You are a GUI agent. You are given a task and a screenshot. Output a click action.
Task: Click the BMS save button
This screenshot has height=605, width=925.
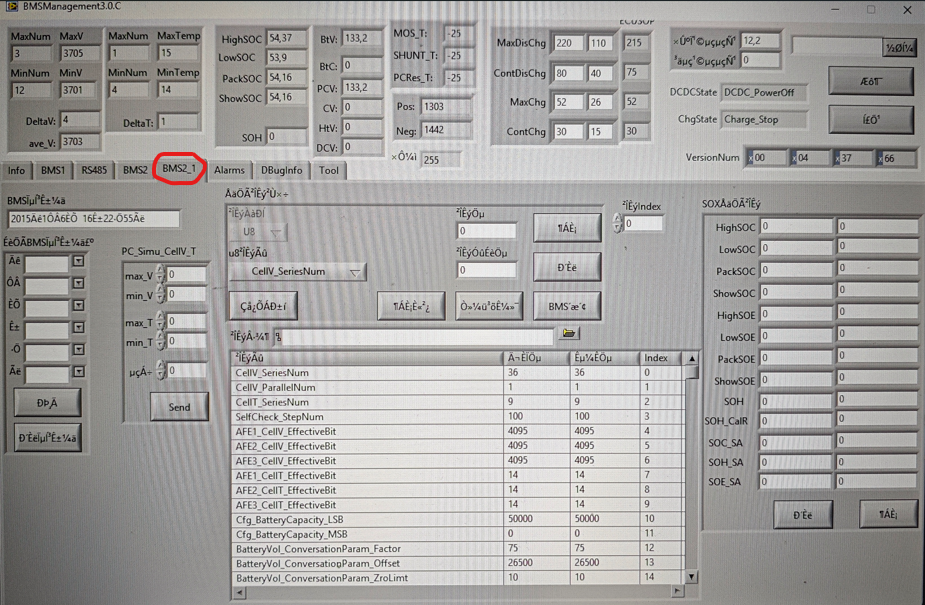(x=567, y=306)
